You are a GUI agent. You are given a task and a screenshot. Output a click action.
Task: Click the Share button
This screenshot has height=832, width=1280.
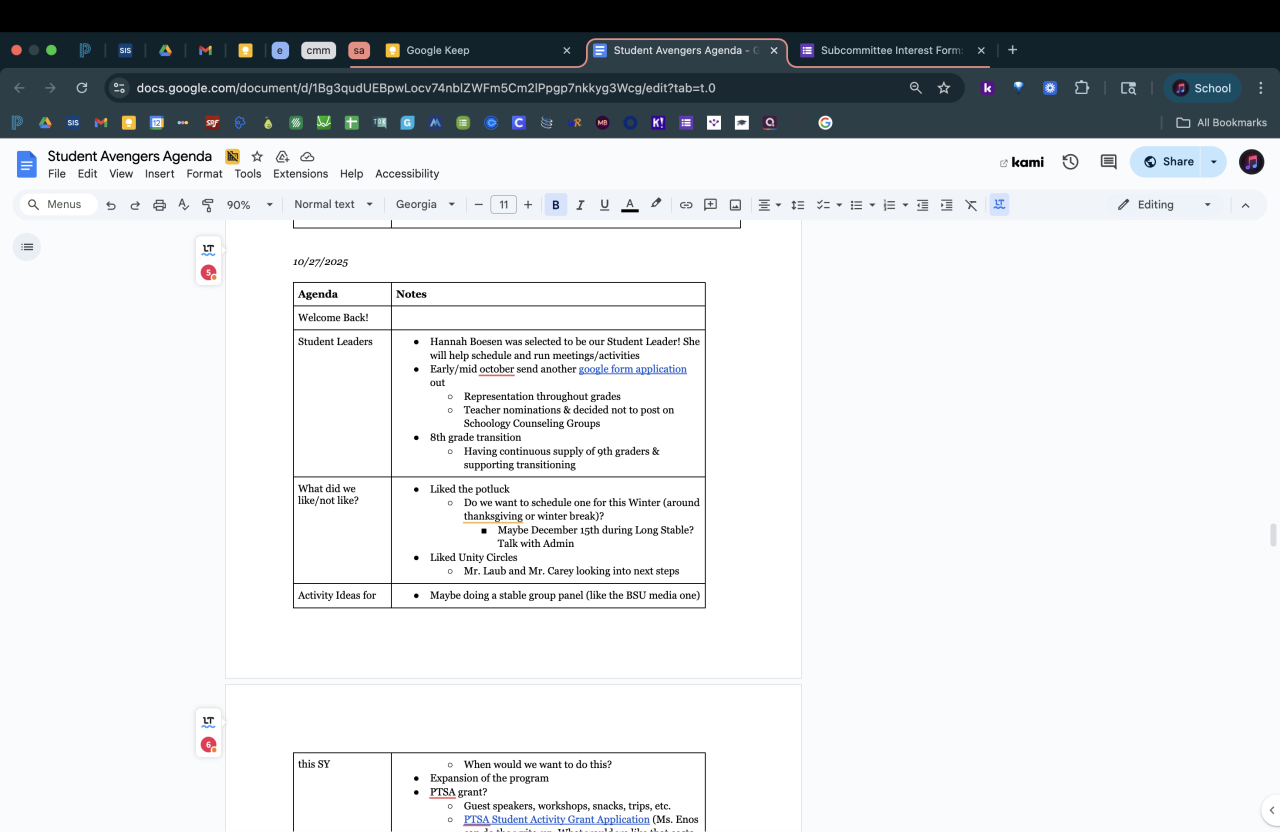[1168, 162]
